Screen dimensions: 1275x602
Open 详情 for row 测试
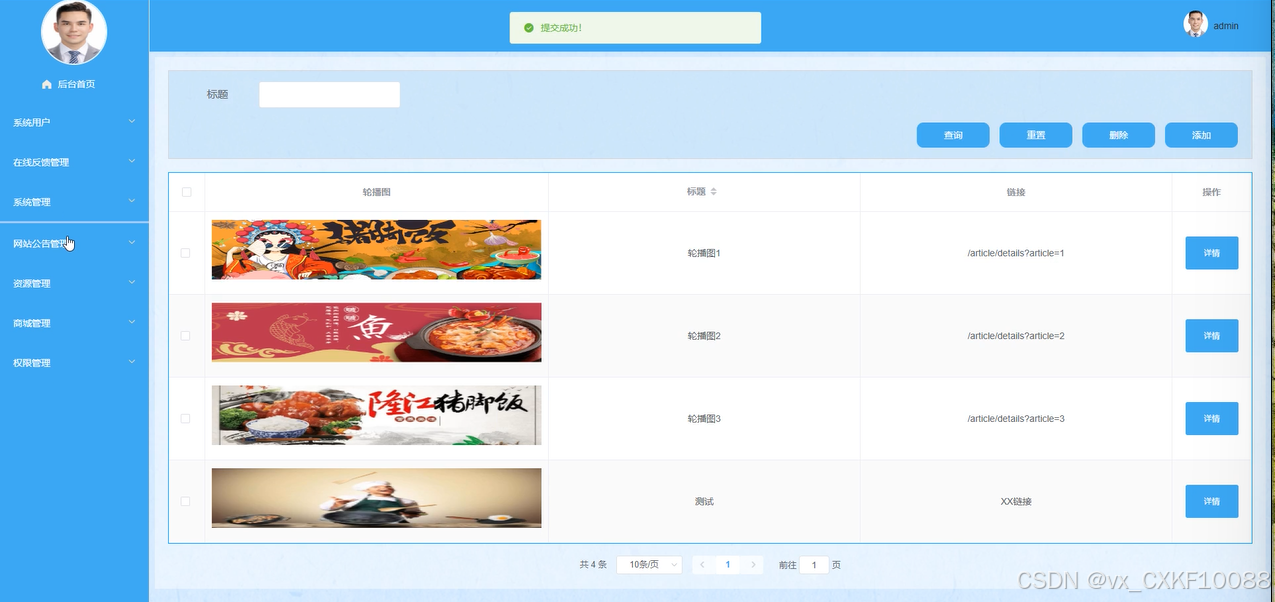[x=1212, y=501]
